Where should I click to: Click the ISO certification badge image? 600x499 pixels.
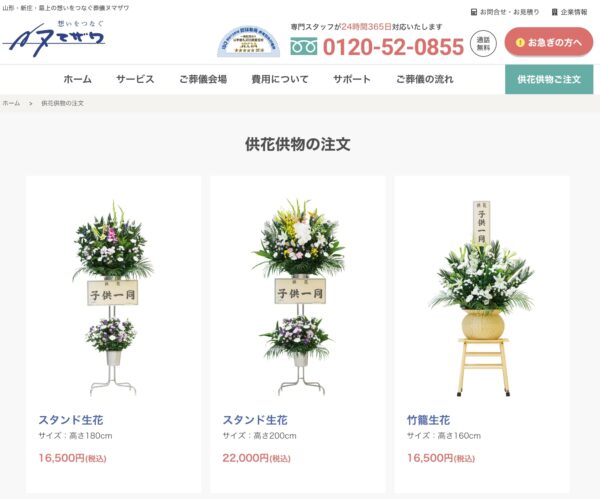249,41
